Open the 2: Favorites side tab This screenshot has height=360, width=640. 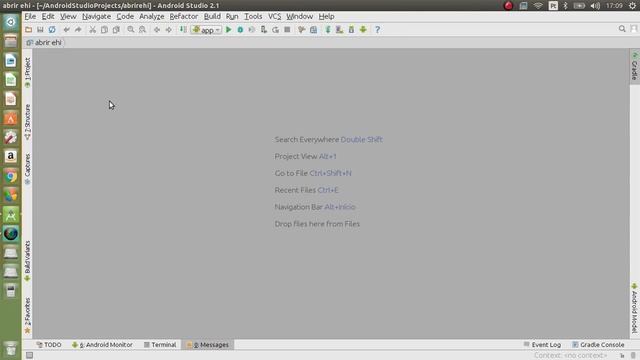pyautogui.click(x=27, y=315)
